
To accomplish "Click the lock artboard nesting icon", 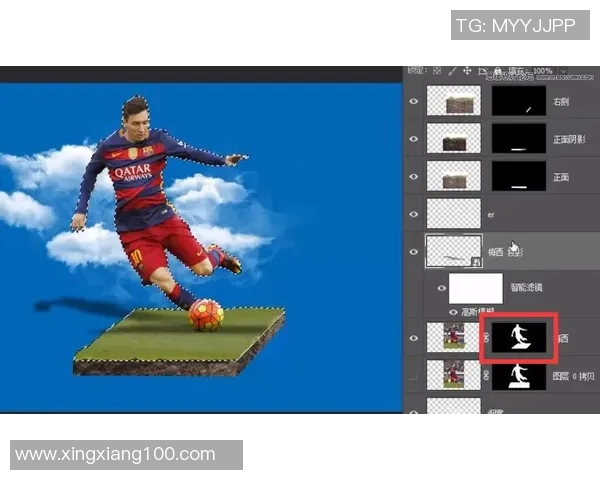I will [x=482, y=71].
